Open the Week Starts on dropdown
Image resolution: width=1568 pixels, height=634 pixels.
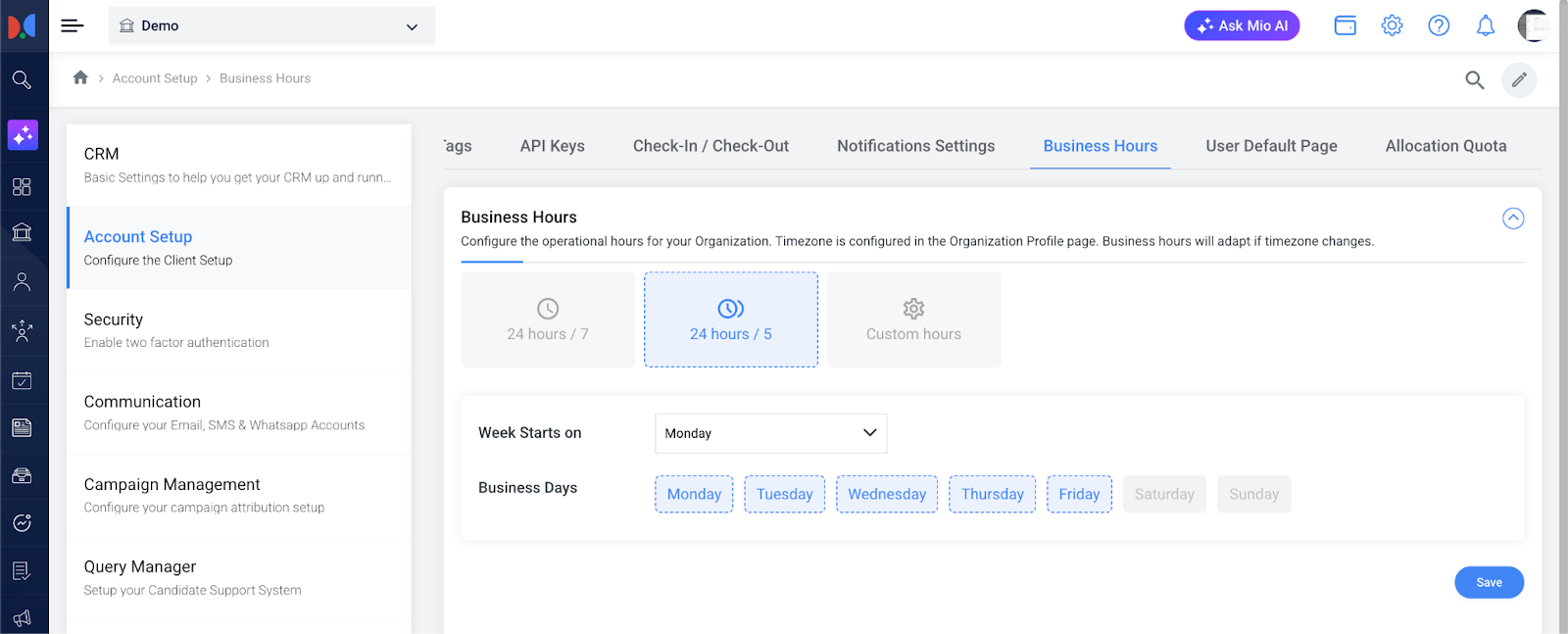[770, 433]
